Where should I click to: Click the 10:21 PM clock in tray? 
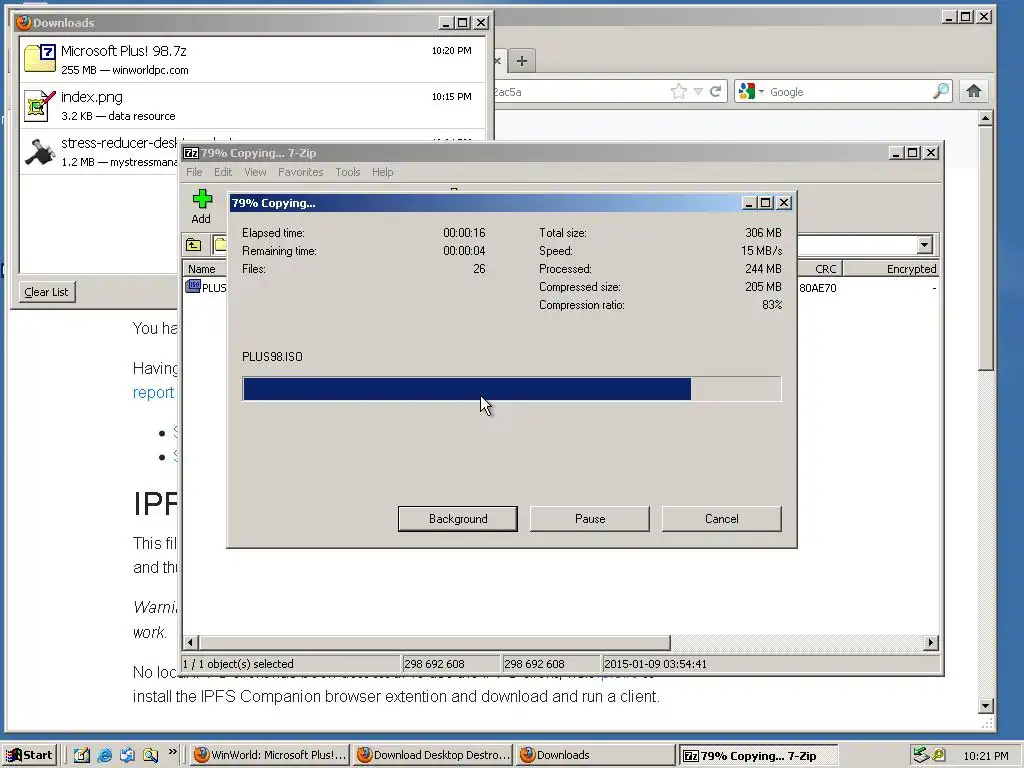[x=985, y=756]
